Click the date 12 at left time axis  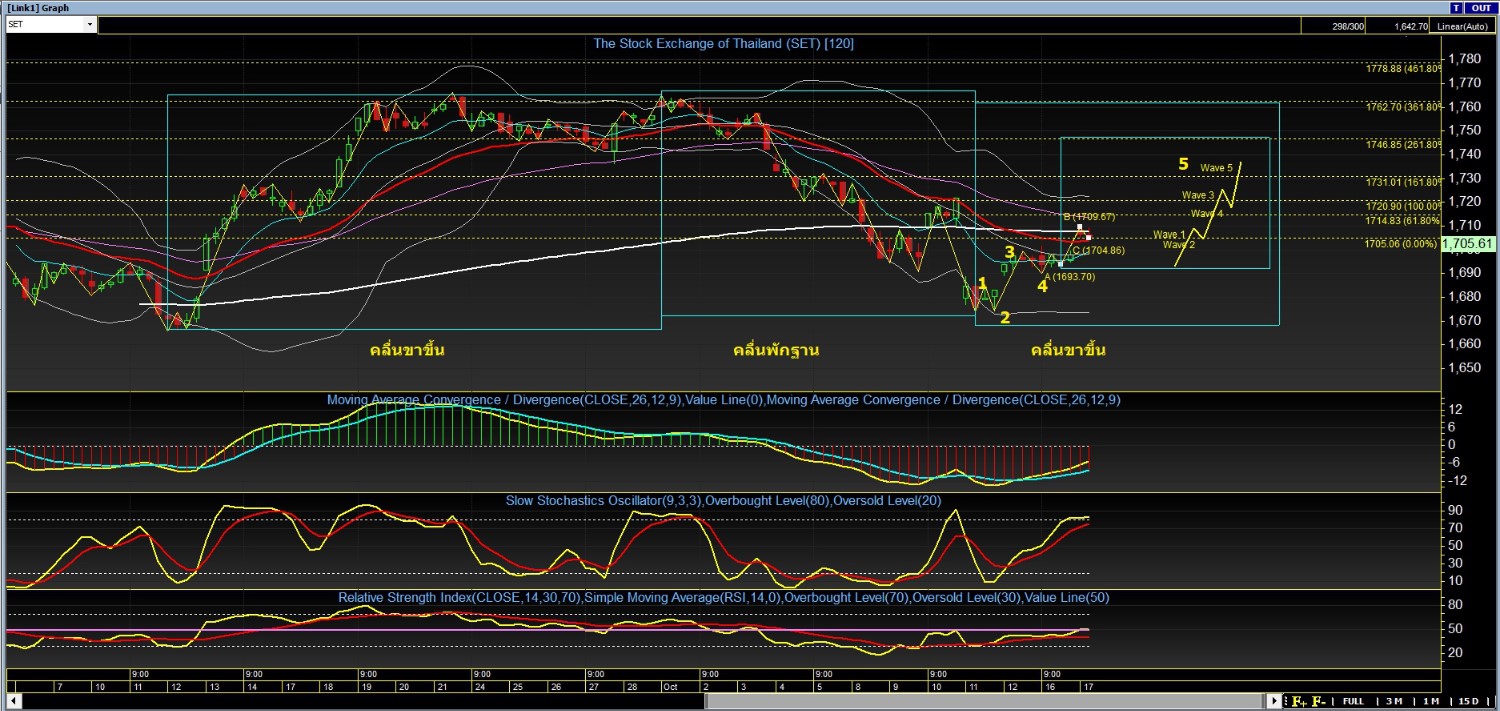[176, 687]
